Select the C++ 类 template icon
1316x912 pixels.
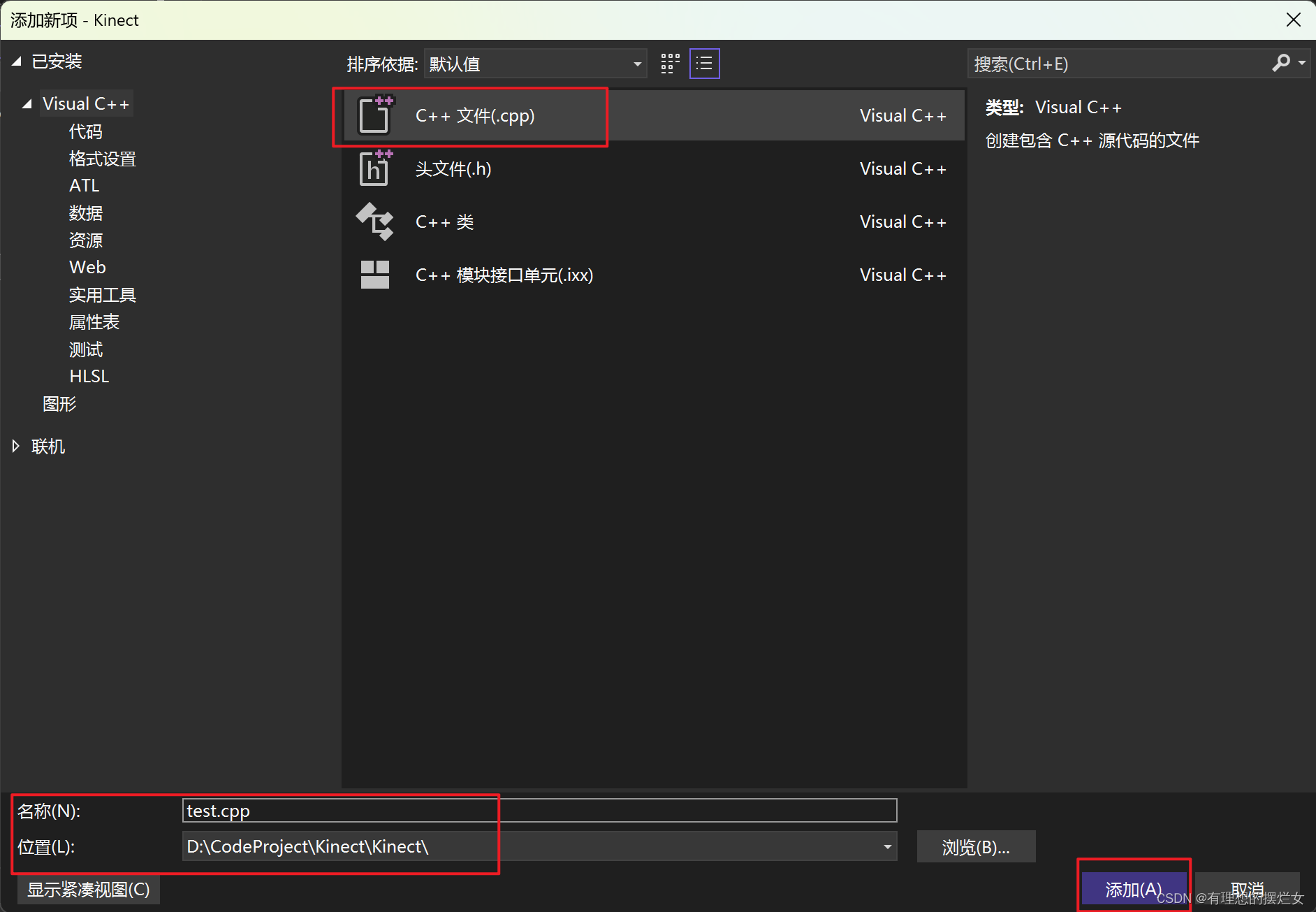coord(375,222)
